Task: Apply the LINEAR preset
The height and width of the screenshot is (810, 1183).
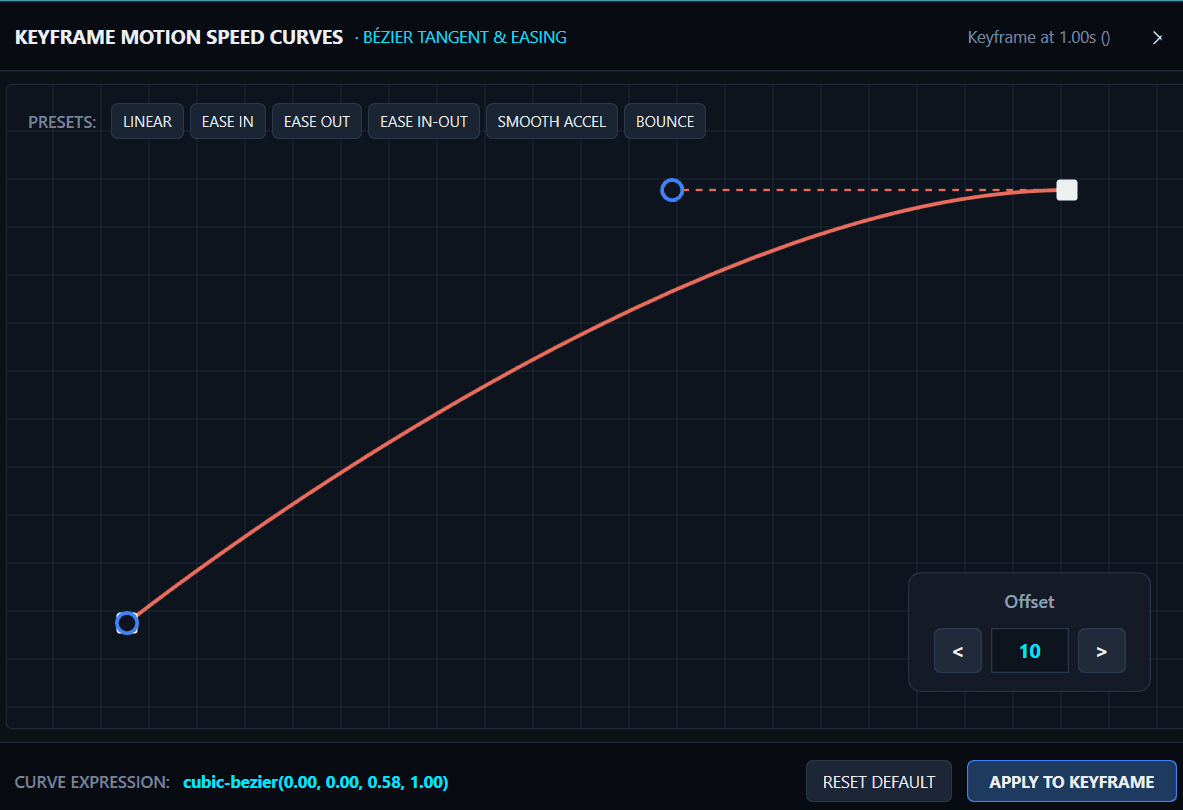Action: pos(147,121)
